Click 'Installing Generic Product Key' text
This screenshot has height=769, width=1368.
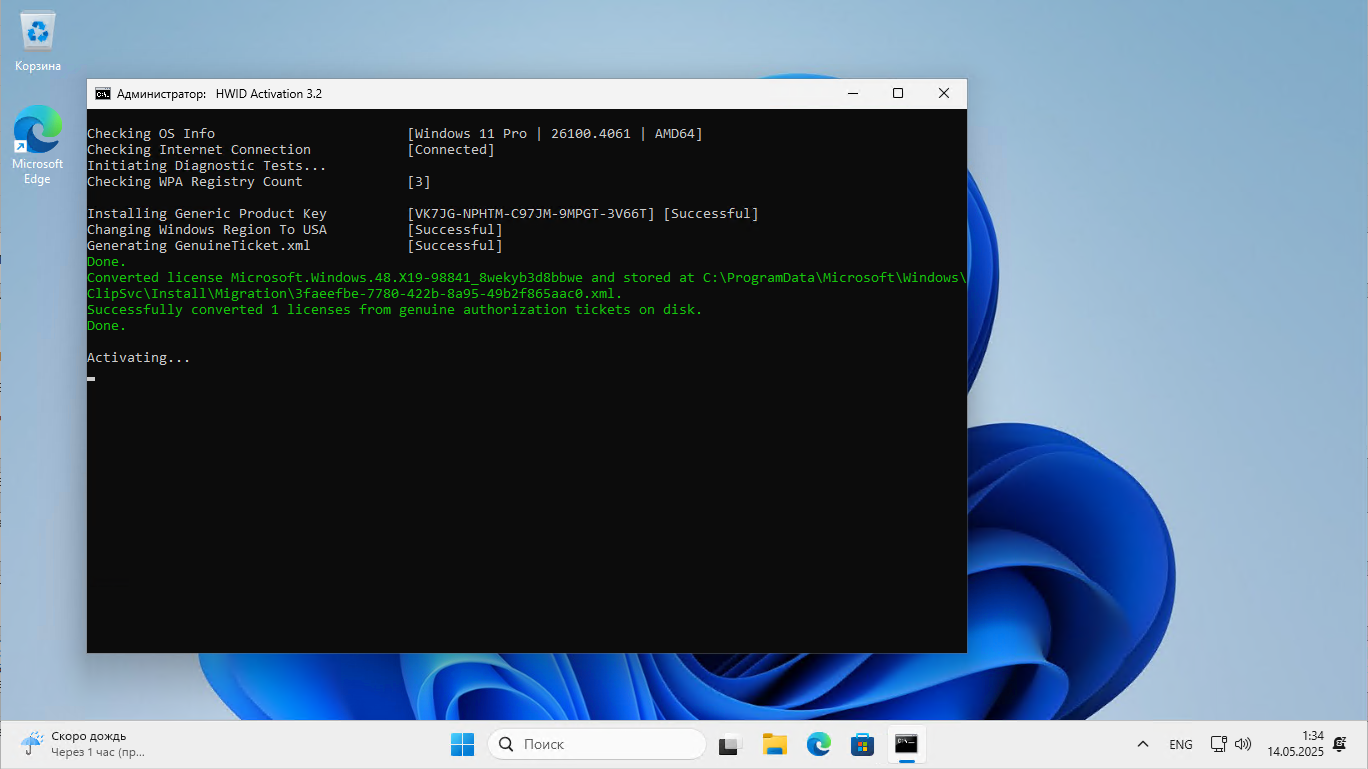207,213
